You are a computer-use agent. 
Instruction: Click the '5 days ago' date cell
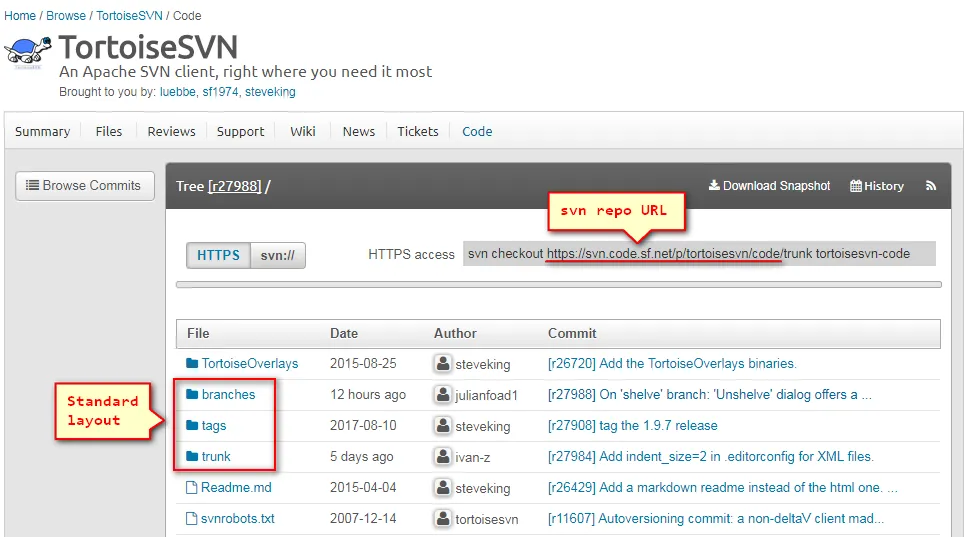tap(362, 457)
